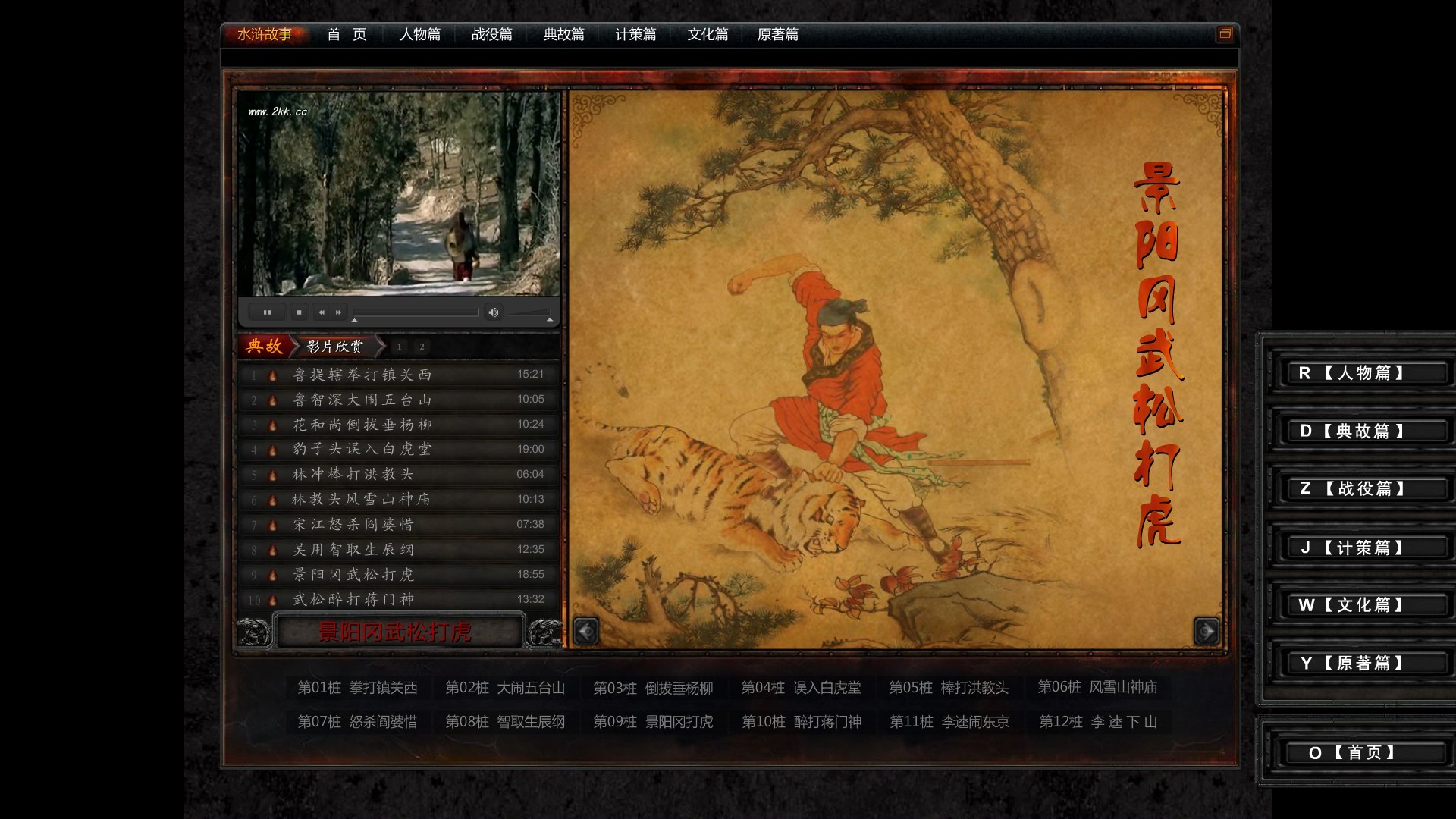Open the 计策篇 menu
The width and height of the screenshot is (1456, 819).
tap(635, 34)
